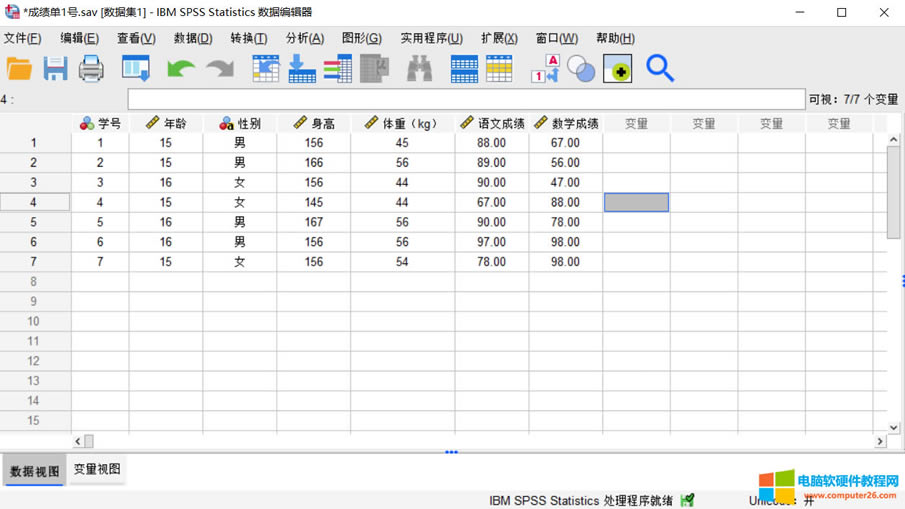Click the Print toolbar icon
The image size is (905, 509).
(x=91, y=69)
